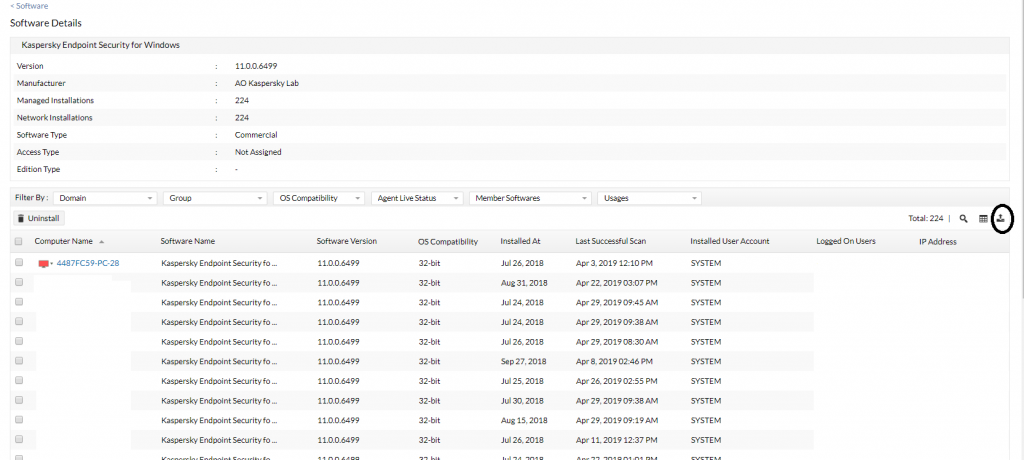Tick checkbox of row installed Sep 27, 2018
Viewport: 1024px width, 460px height.
[19, 361]
